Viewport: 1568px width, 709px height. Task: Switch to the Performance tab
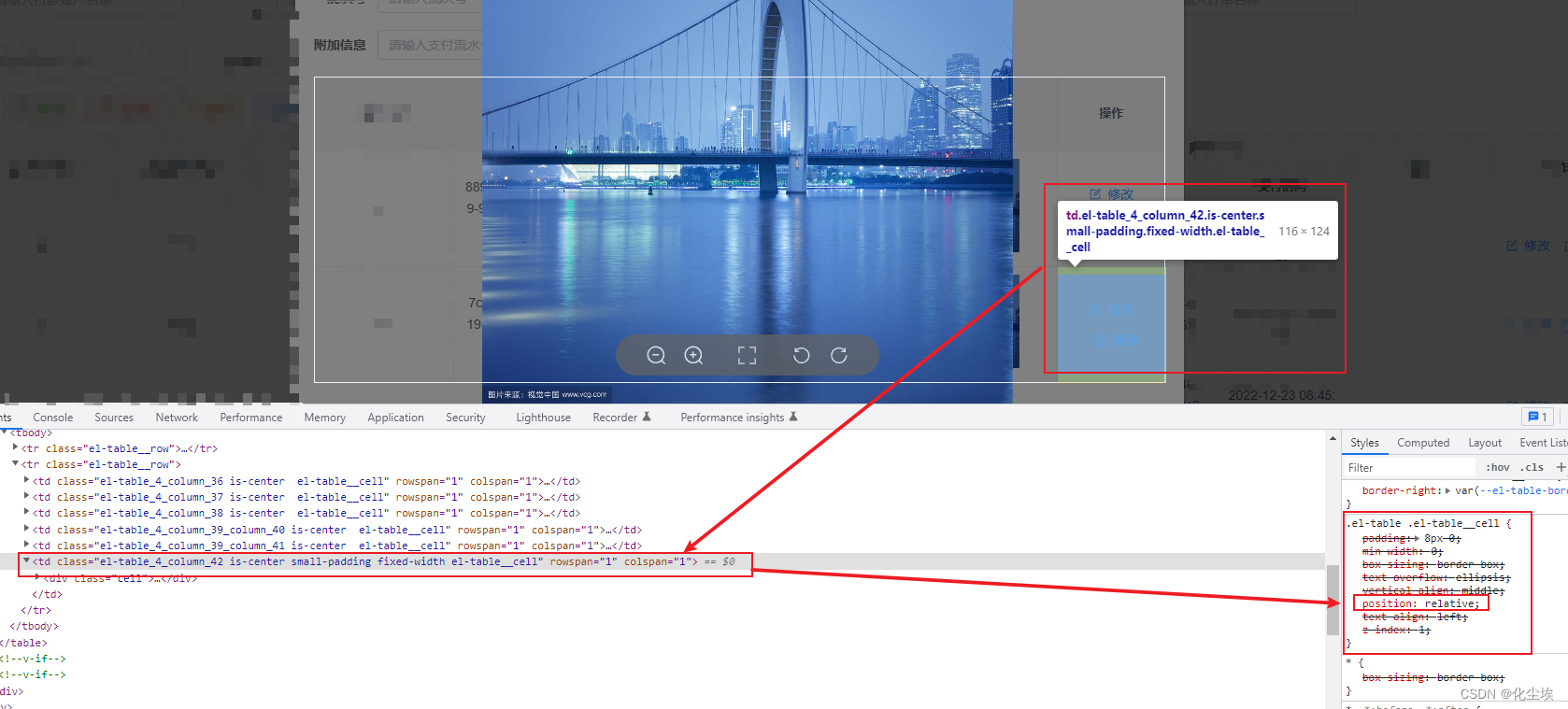tap(250, 418)
